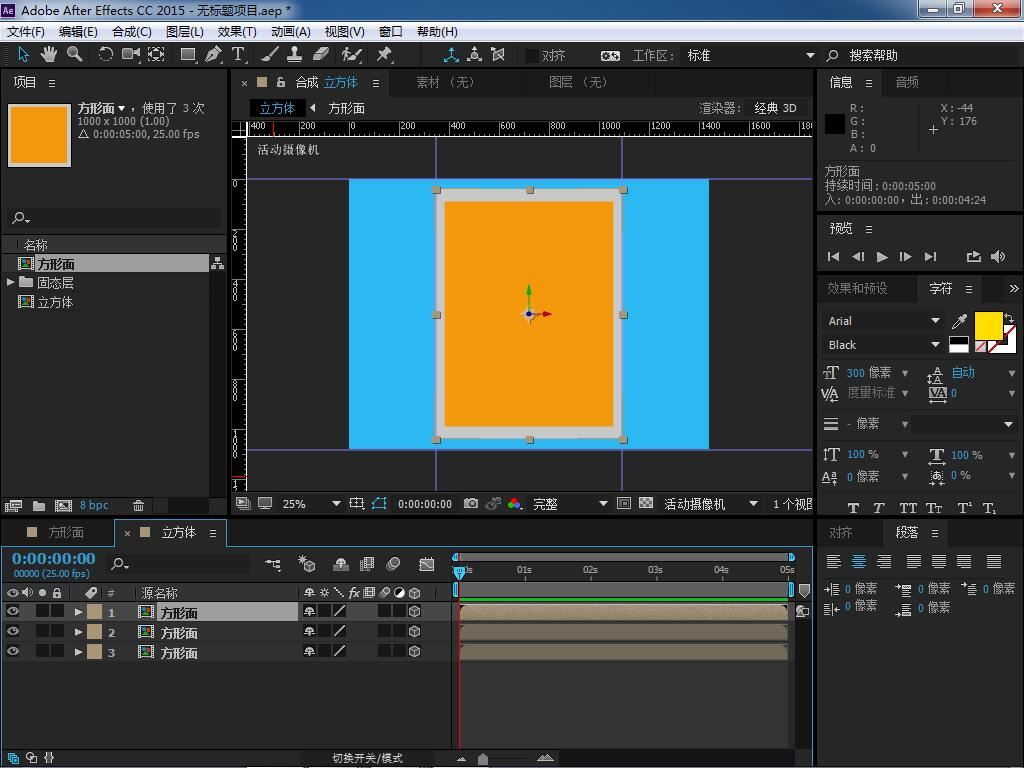
Task: Hide layer 1 using its eye icon
Action: coord(13,611)
